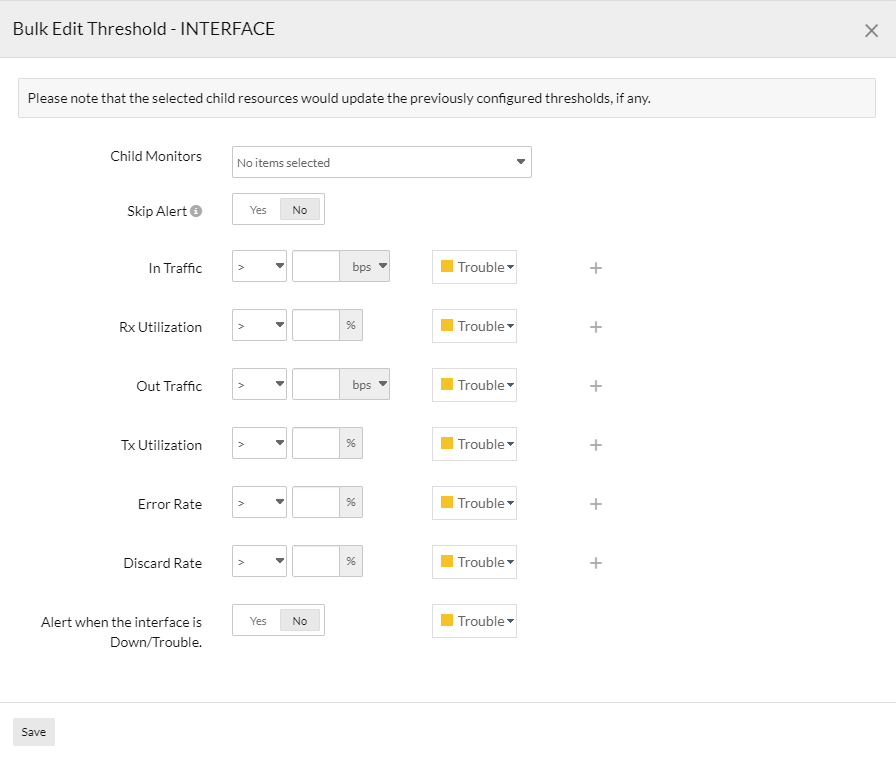The height and width of the screenshot is (758, 896).
Task: Open In Traffic Trouble severity dropdown
Action: click(x=474, y=267)
